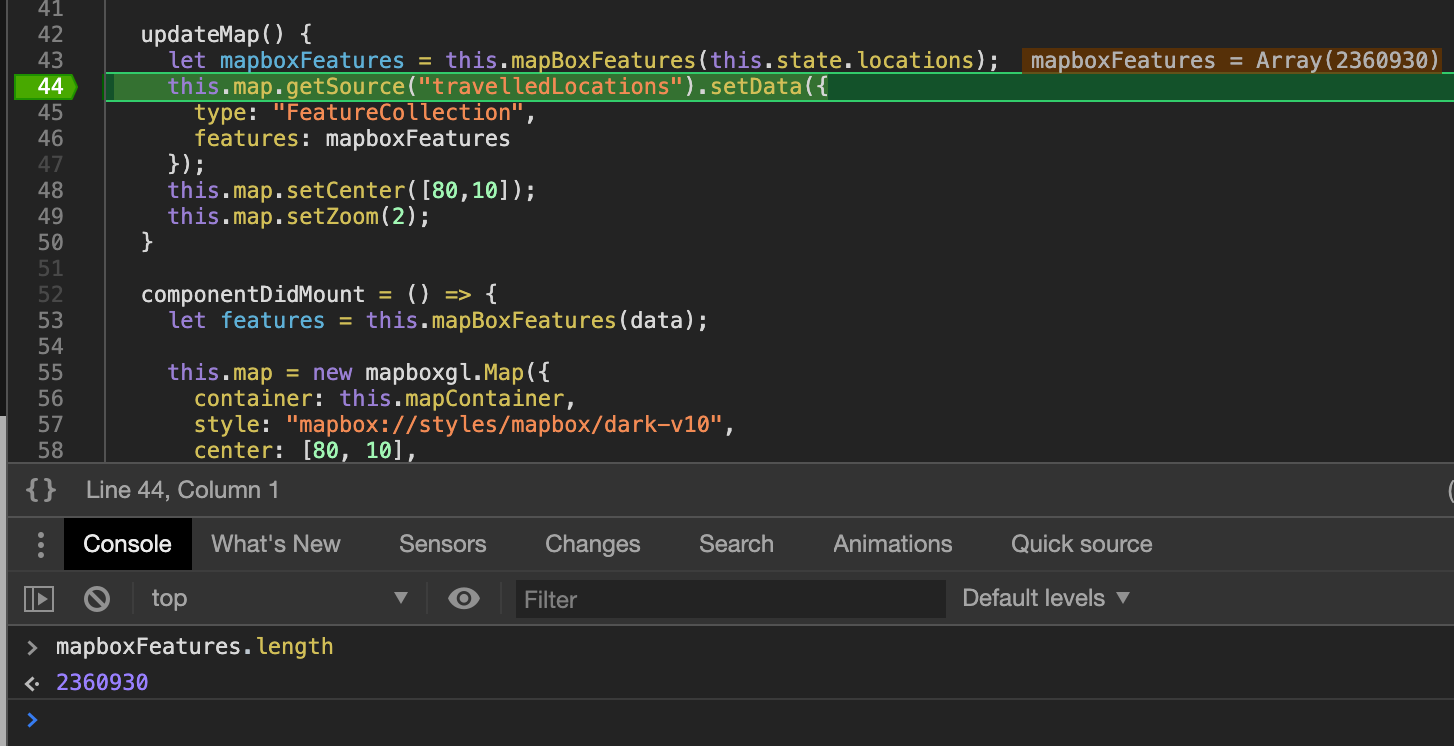Open the drawer three-dot menu
Image resolution: width=1454 pixels, height=746 pixels.
(40, 545)
